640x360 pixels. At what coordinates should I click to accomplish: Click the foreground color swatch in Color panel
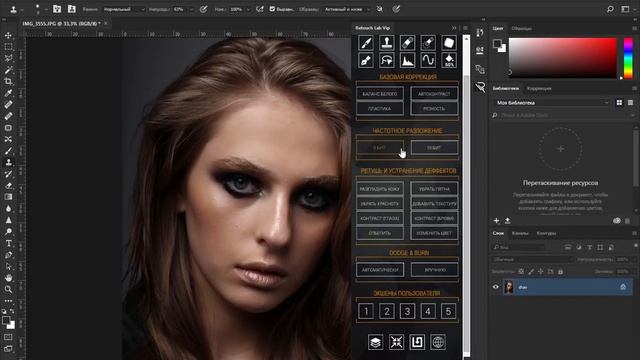(x=497, y=43)
